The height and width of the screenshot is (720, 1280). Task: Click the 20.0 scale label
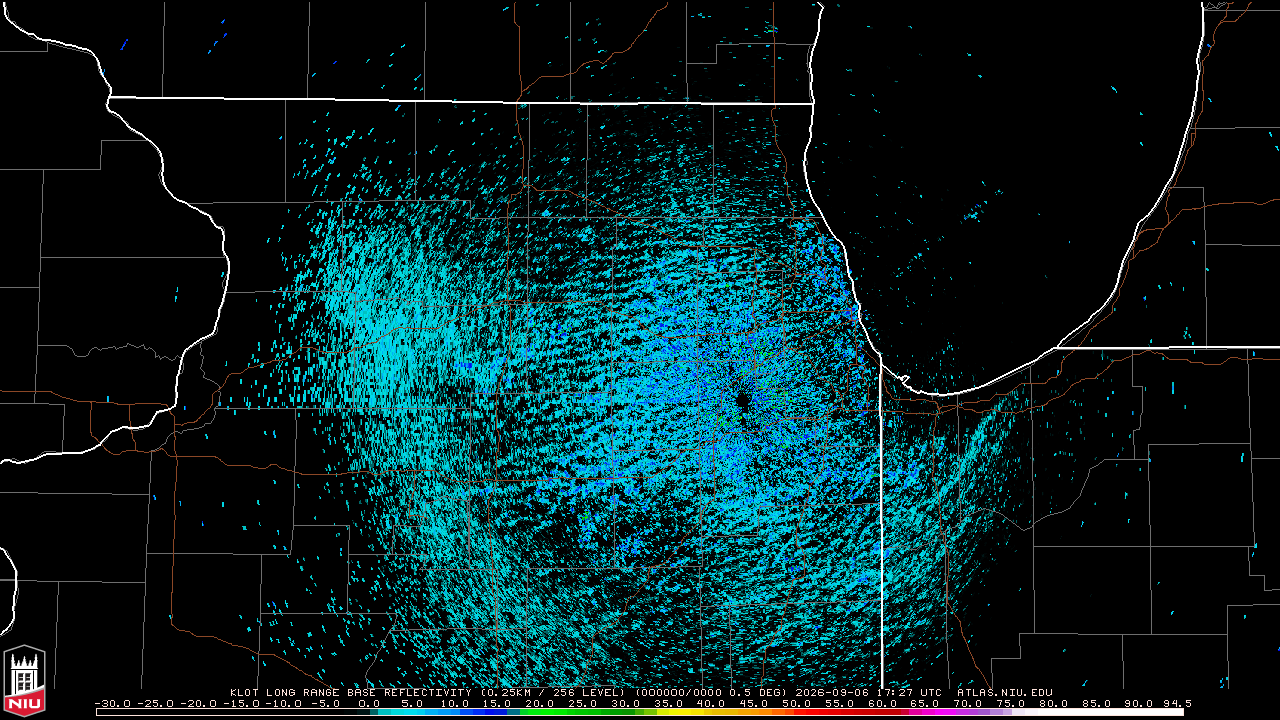[x=540, y=704]
